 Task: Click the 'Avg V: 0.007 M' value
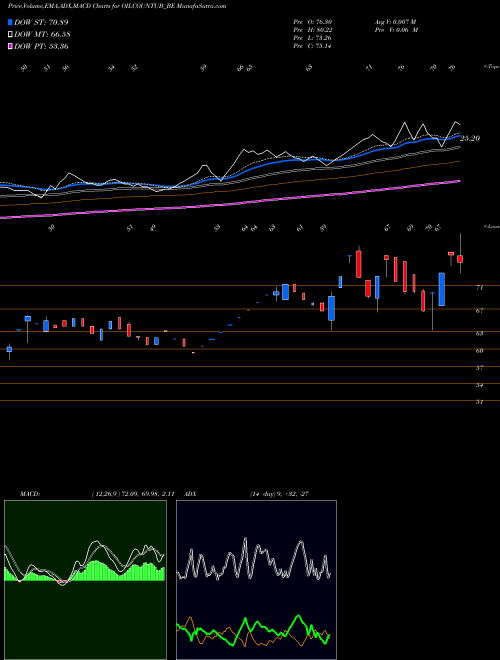395,22
